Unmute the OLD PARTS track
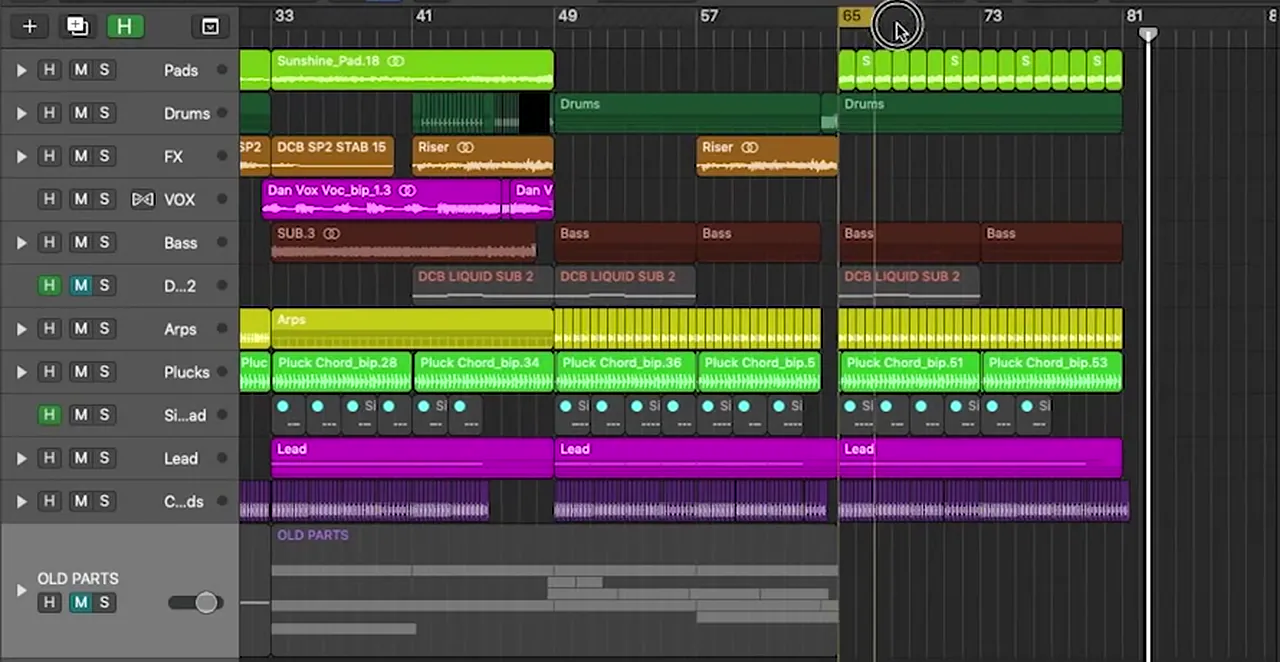The height and width of the screenshot is (662, 1280). 80,602
